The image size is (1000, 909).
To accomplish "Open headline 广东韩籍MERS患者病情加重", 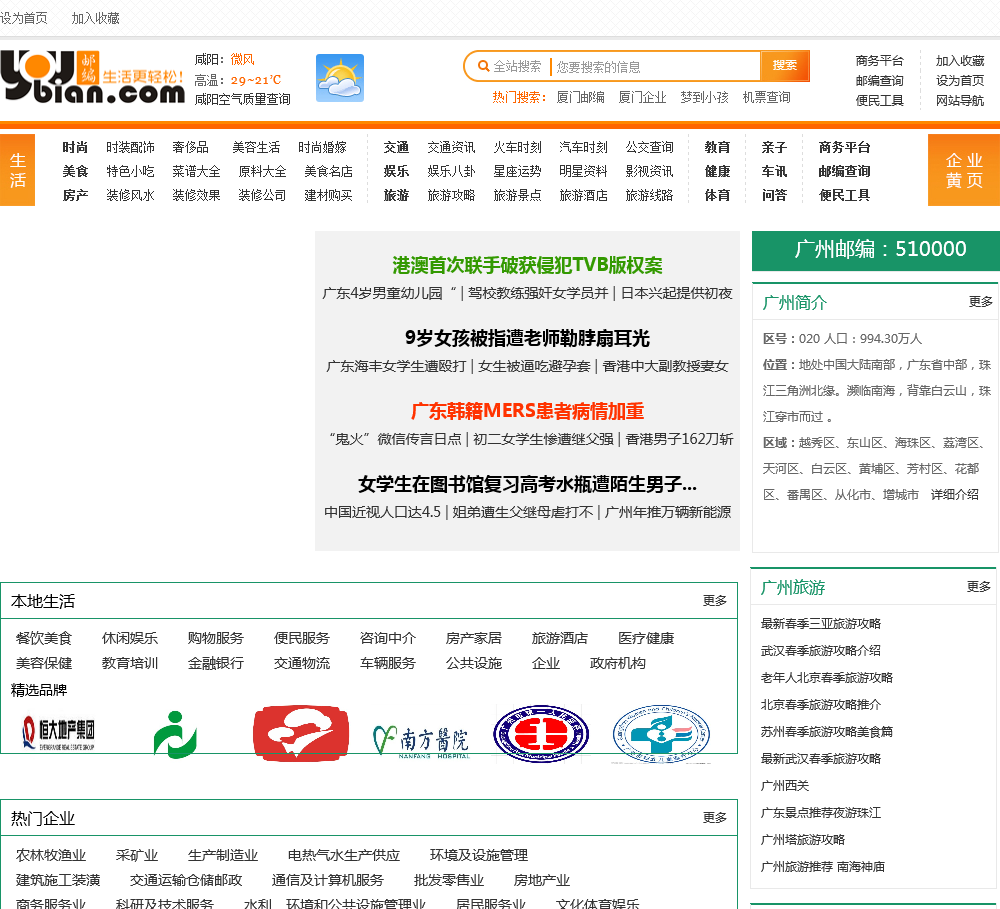I will click(x=527, y=411).
